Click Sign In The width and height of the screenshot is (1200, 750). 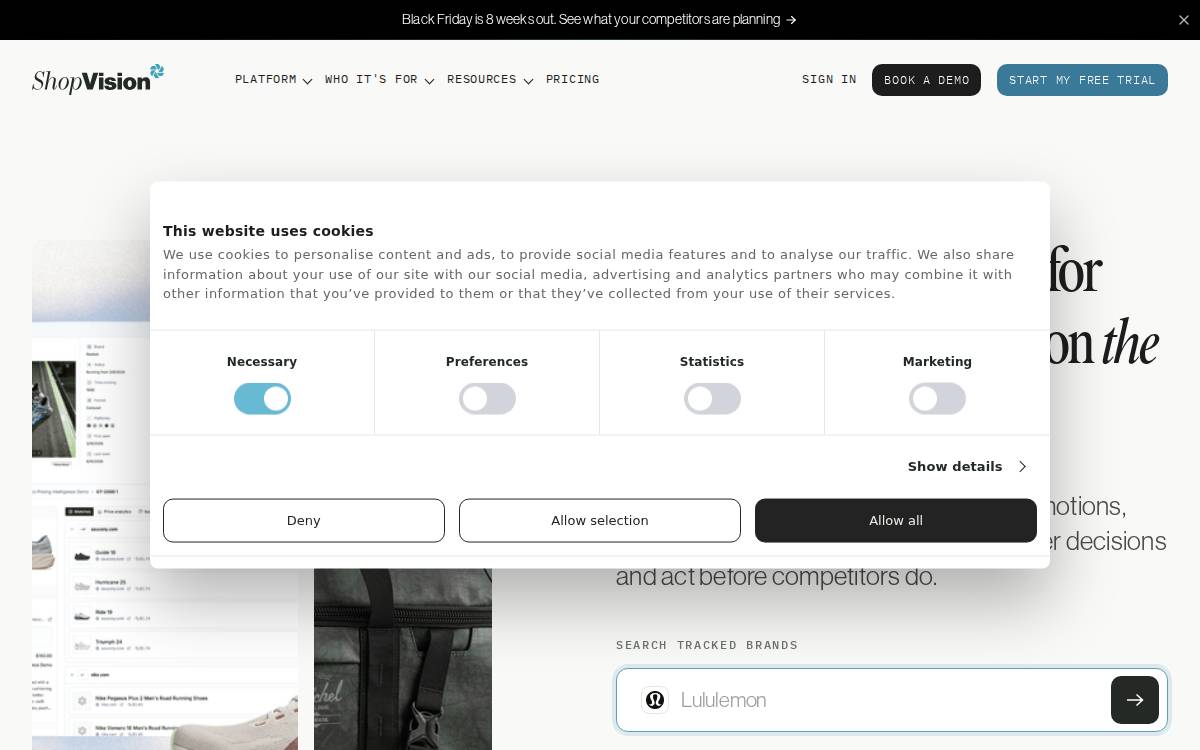click(x=829, y=80)
